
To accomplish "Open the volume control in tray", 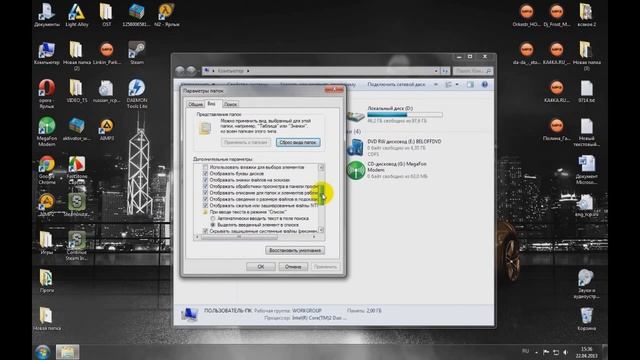I will [565, 352].
